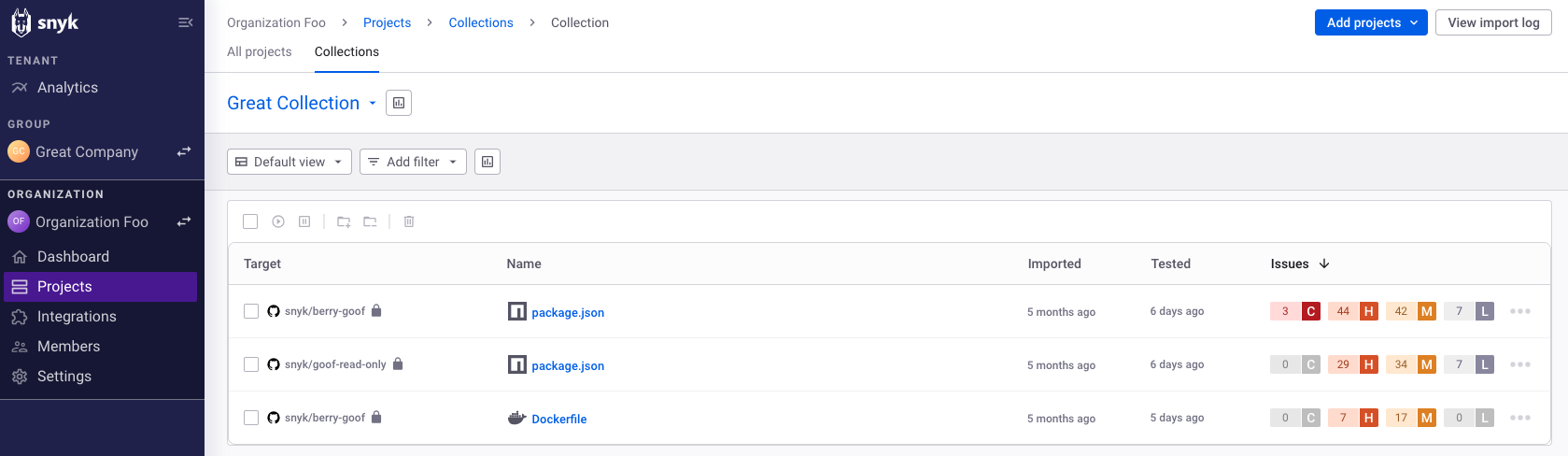Viewport: 1568px width, 456px height.
Task: Check the snyk/berry-goof package.json row checkbox
Action: pos(251,311)
